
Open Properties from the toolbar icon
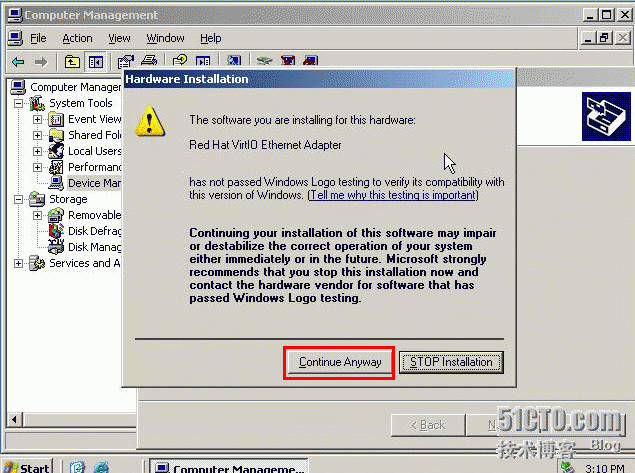(x=126, y=62)
